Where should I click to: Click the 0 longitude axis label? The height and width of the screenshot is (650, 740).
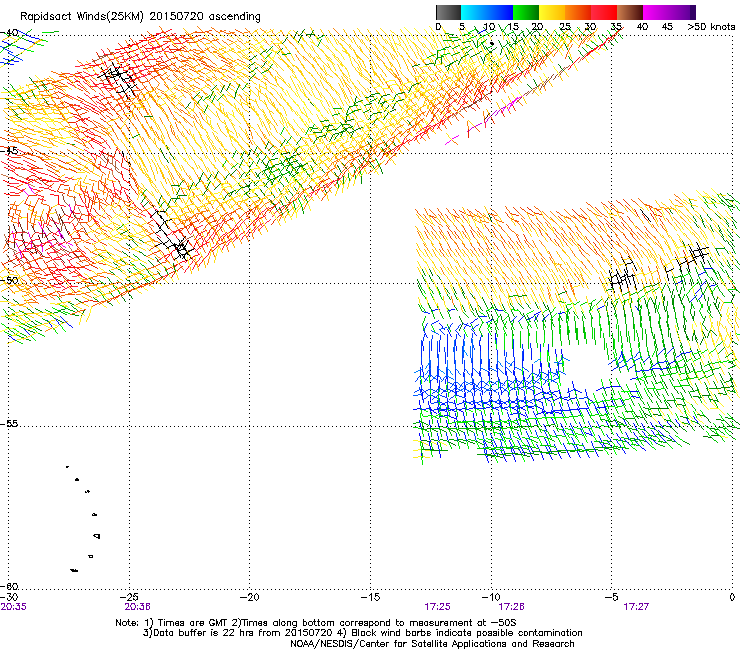[732, 597]
